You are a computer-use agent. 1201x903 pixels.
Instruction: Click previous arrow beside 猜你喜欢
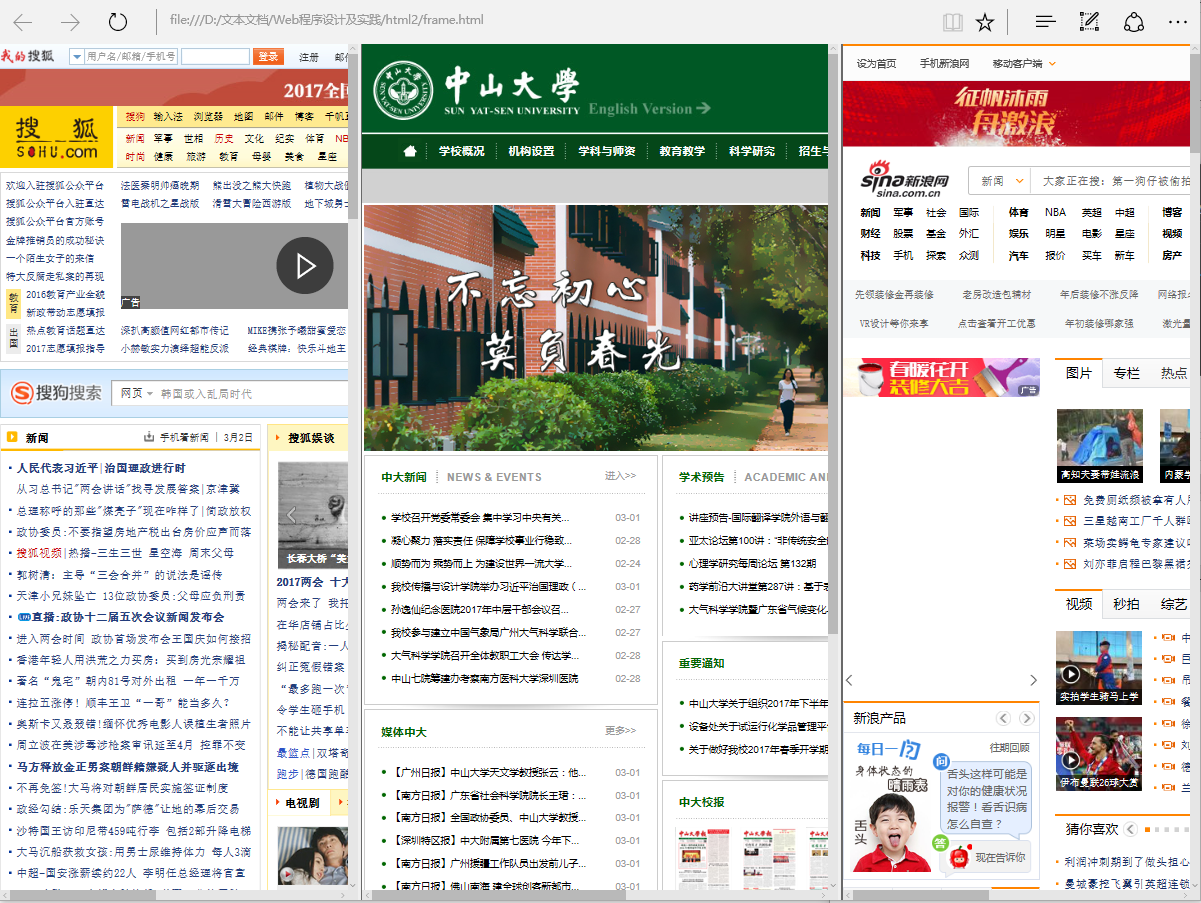(1130, 829)
